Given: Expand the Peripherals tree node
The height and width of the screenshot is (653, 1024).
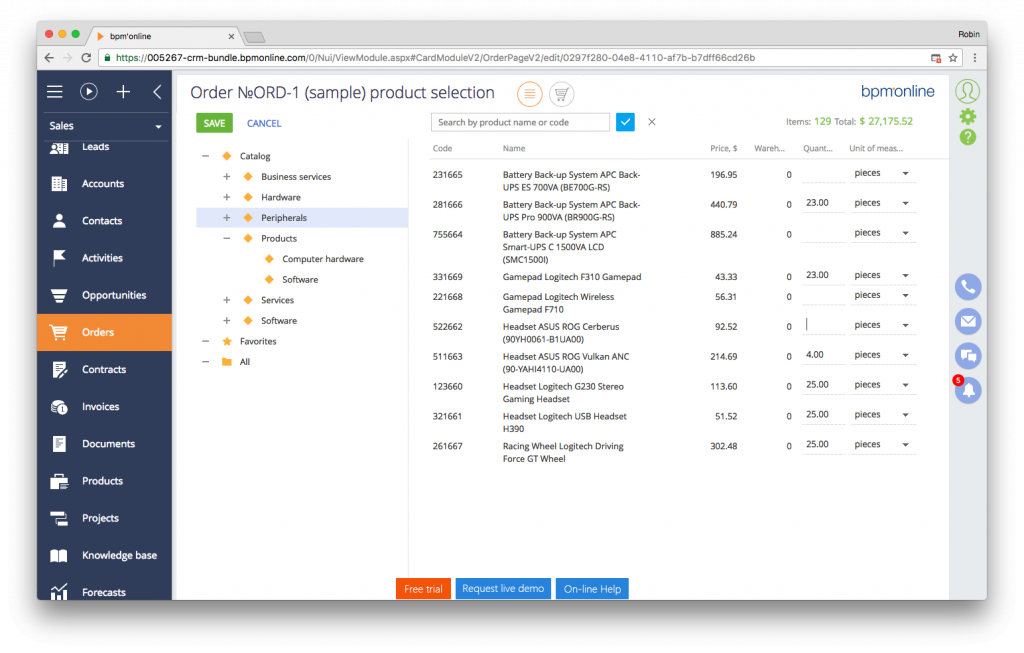Looking at the screenshot, I should point(227,218).
